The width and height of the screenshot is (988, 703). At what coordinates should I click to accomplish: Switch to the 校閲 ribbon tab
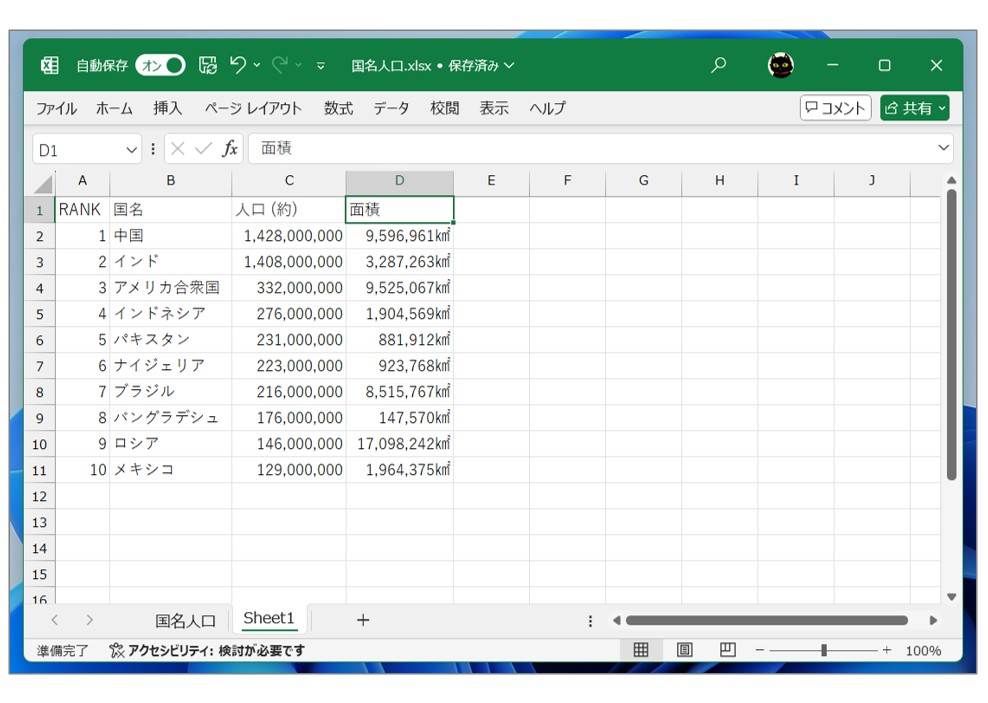point(444,108)
